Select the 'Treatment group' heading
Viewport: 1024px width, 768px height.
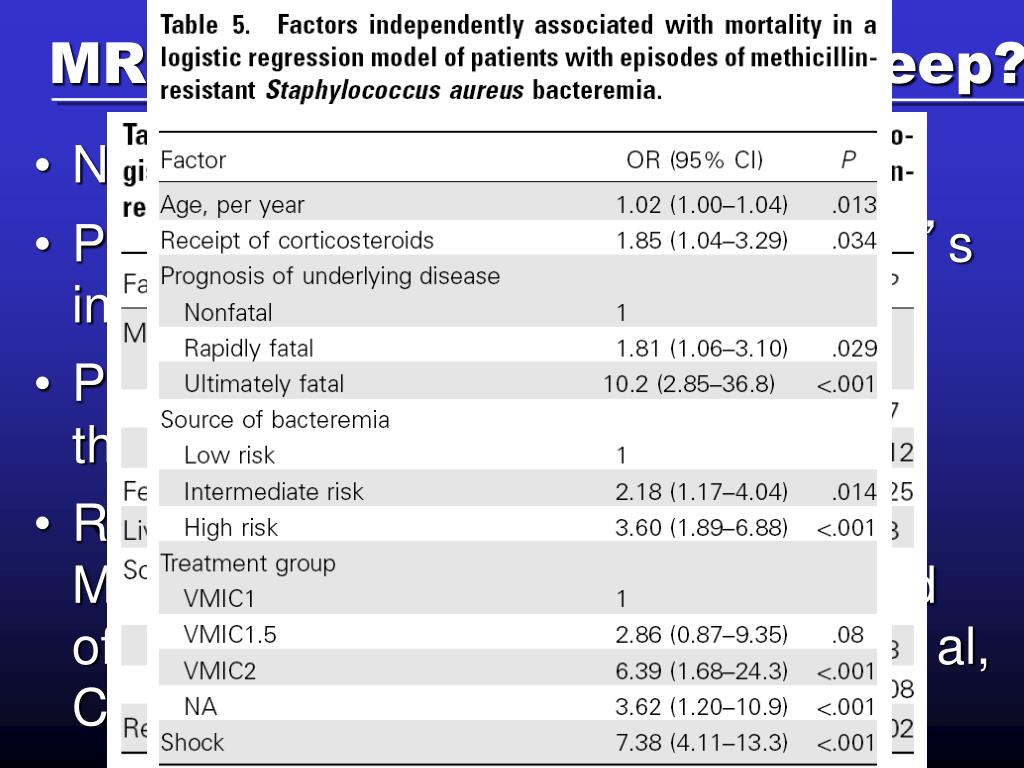(x=248, y=564)
